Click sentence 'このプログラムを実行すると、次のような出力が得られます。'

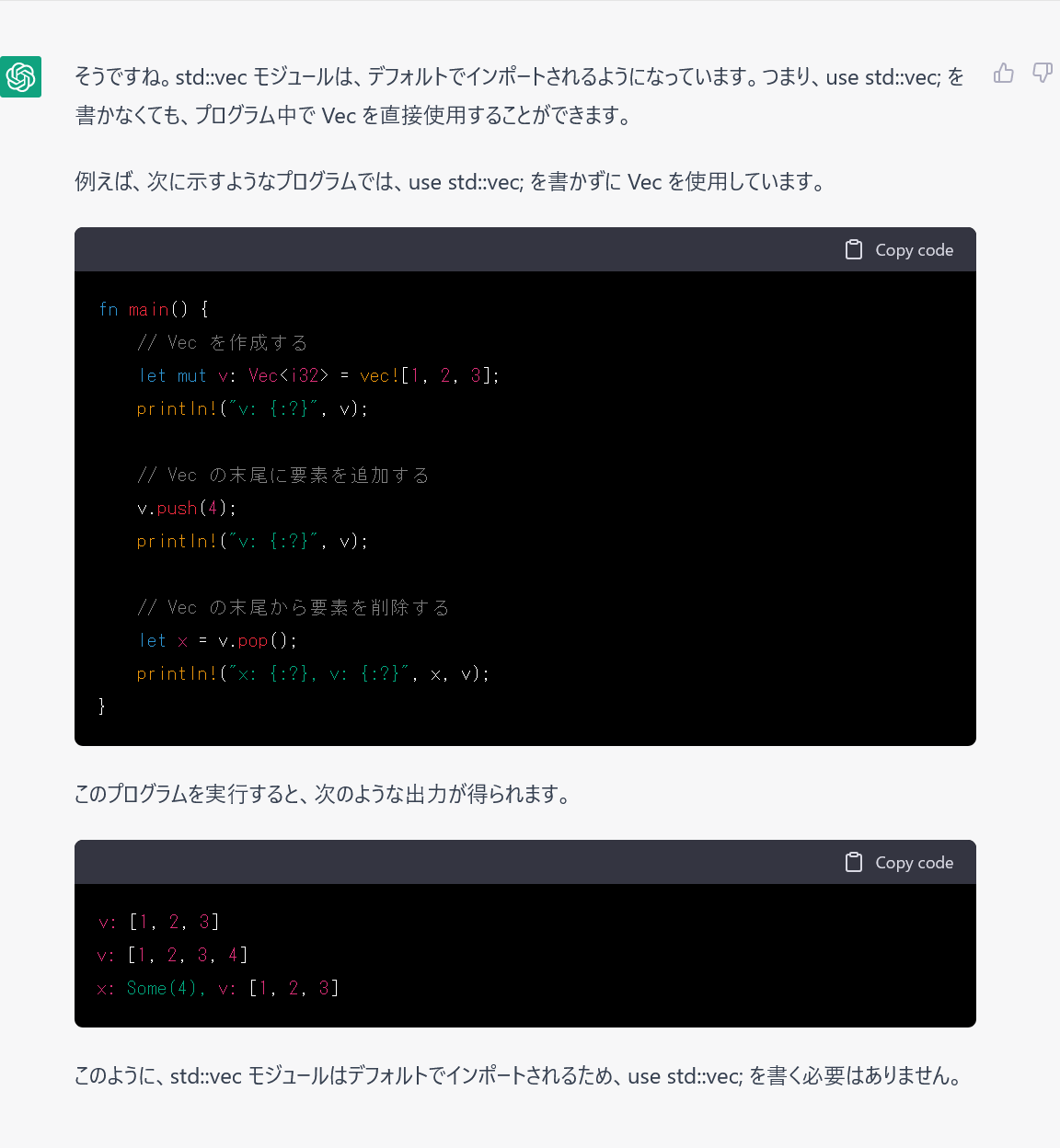(323, 793)
